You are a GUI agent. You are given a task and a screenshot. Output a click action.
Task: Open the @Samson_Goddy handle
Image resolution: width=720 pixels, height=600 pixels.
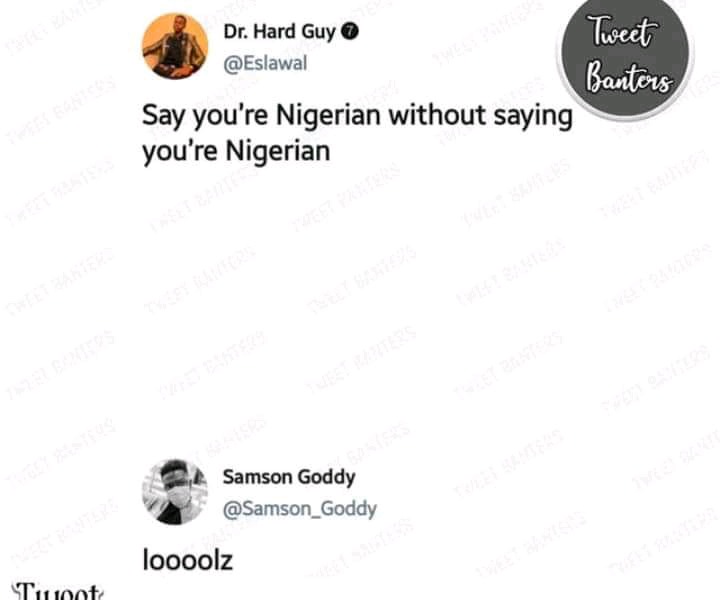300,509
